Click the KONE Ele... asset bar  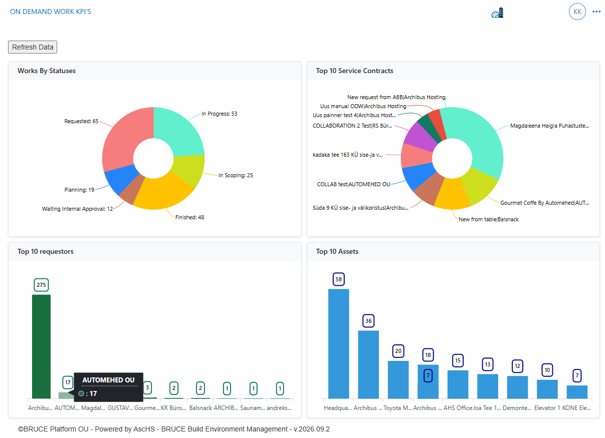577,392
